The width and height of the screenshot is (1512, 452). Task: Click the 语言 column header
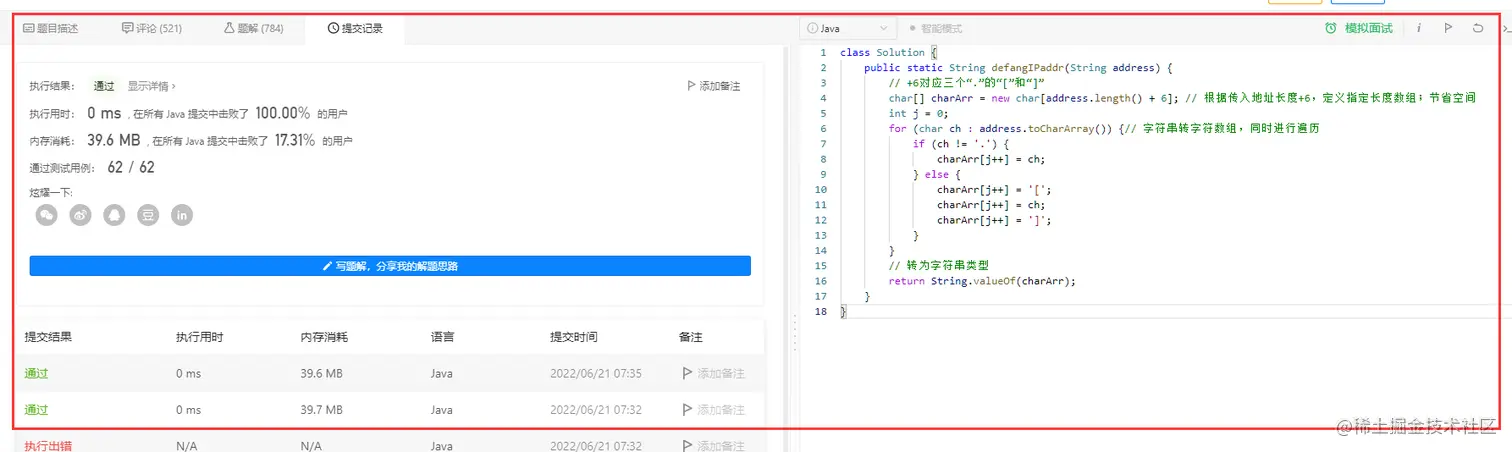click(442, 337)
